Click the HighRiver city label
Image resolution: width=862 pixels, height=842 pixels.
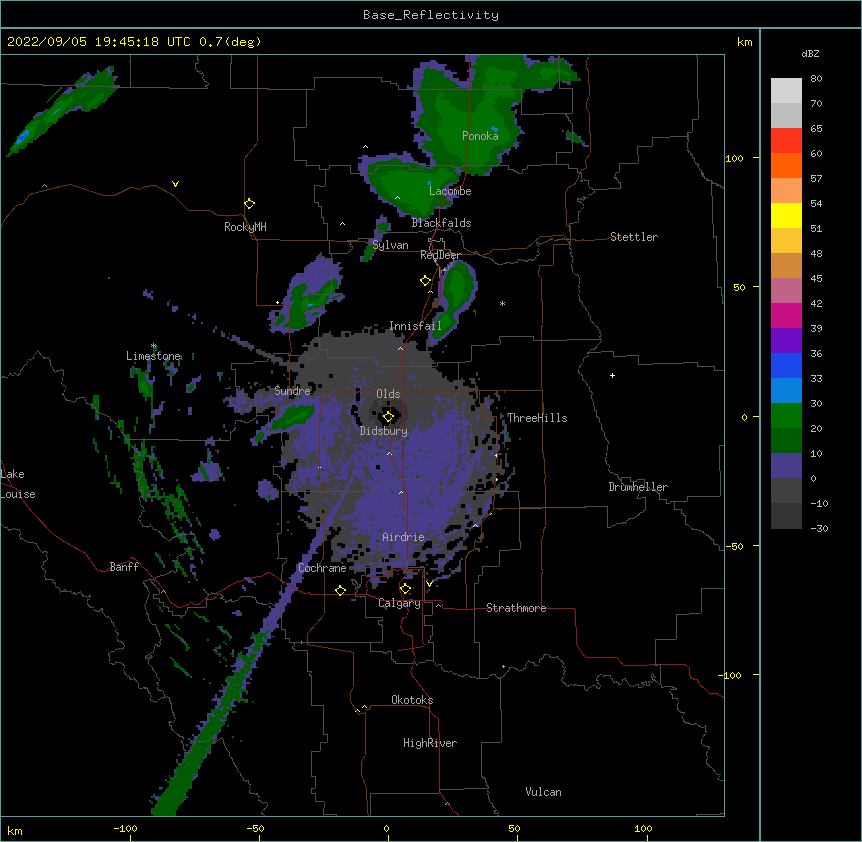[x=430, y=743]
